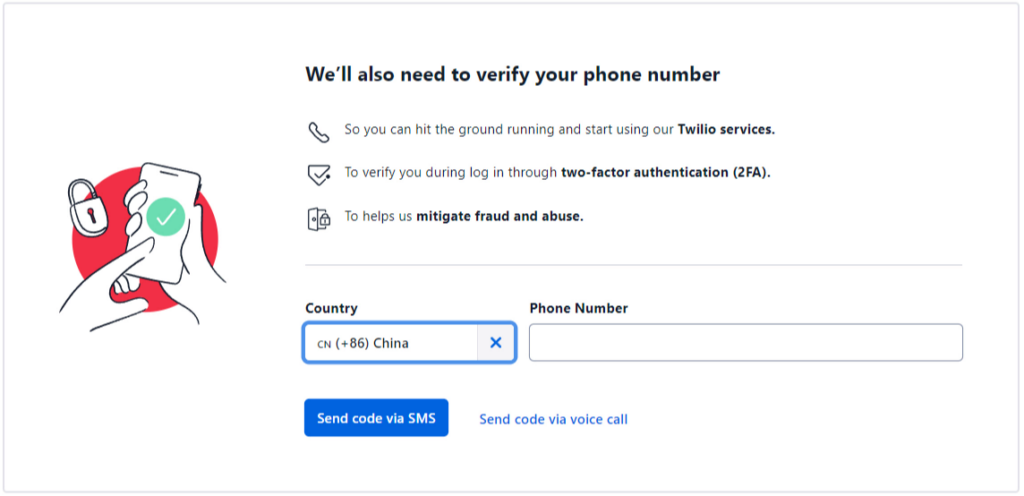1024x496 pixels.
Task: Click the bold Twilio services text
Action: 726,129
